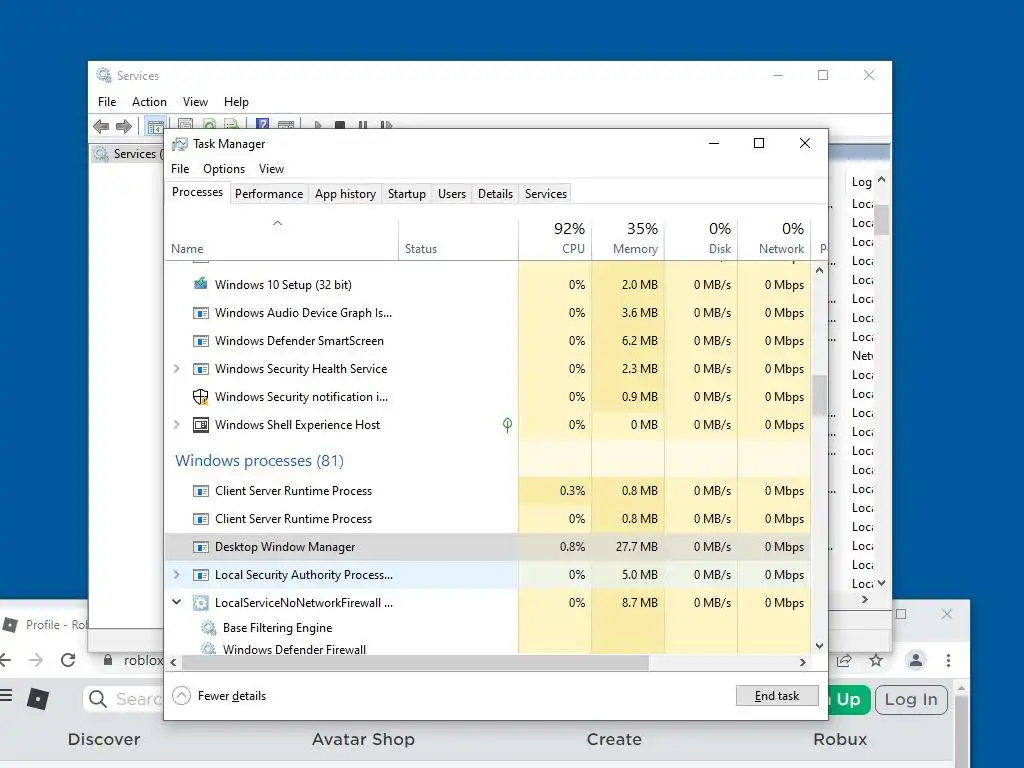Click the Task Manager vertical scrollbar thumb

coord(820,395)
